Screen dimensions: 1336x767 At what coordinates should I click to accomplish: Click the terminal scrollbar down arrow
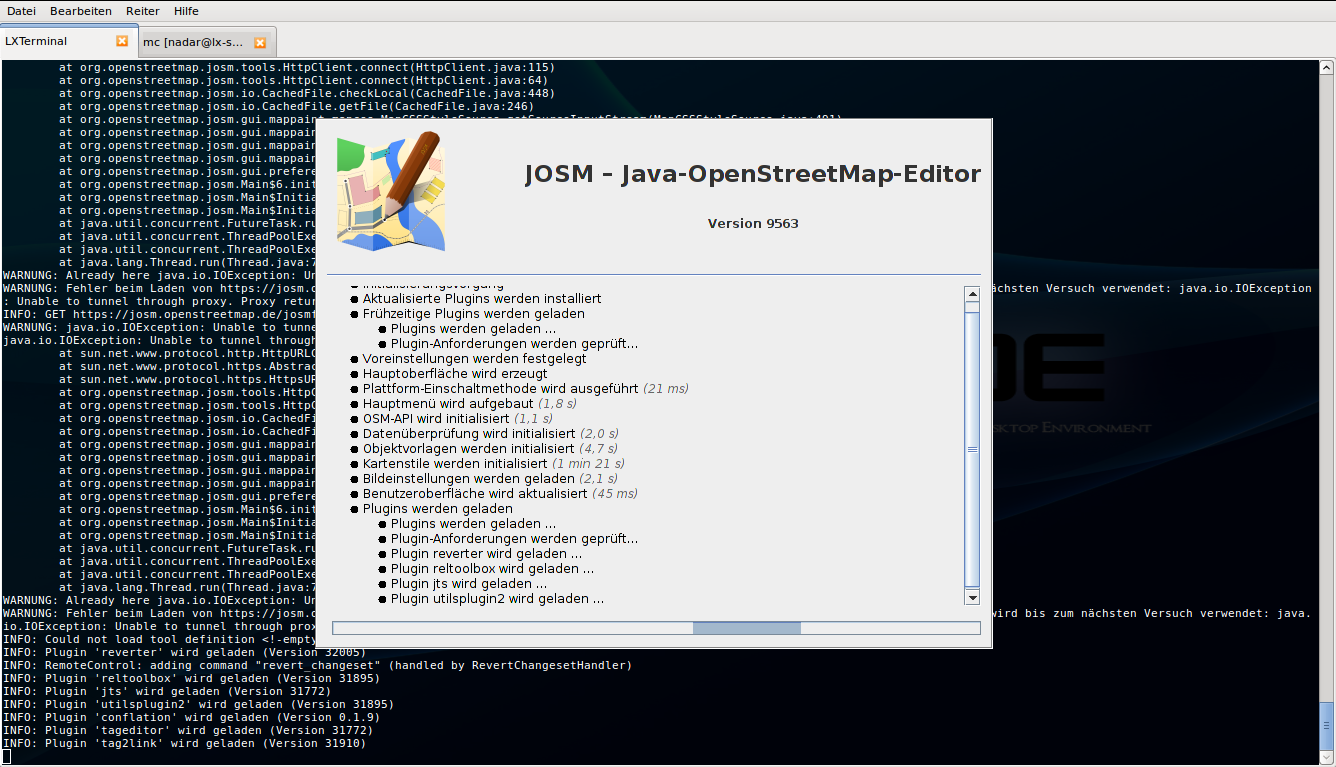pos(1326,757)
